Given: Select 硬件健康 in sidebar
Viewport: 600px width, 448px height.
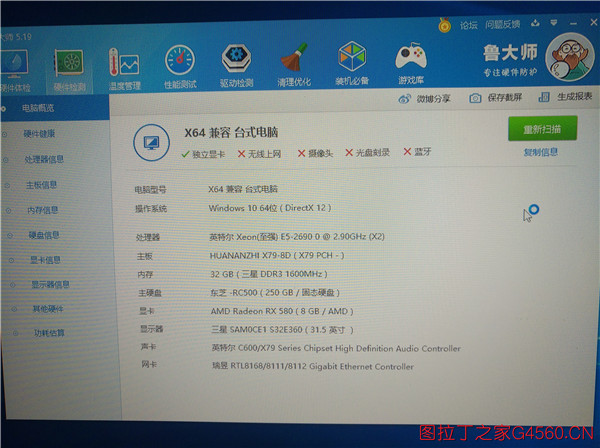Looking at the screenshot, I should (x=39, y=134).
